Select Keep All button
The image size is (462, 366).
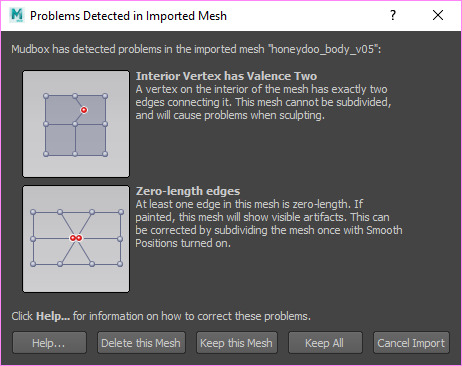click(x=325, y=343)
